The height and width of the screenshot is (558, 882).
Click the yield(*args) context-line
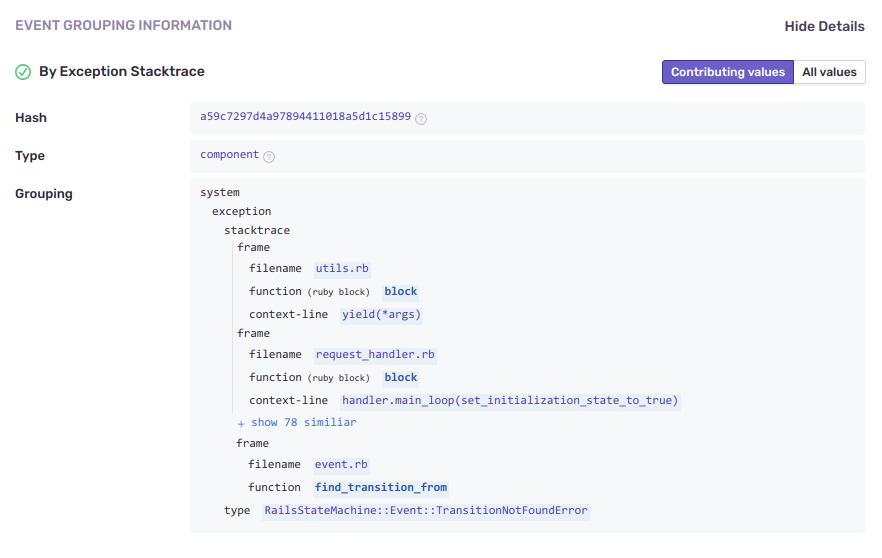pos(381,314)
